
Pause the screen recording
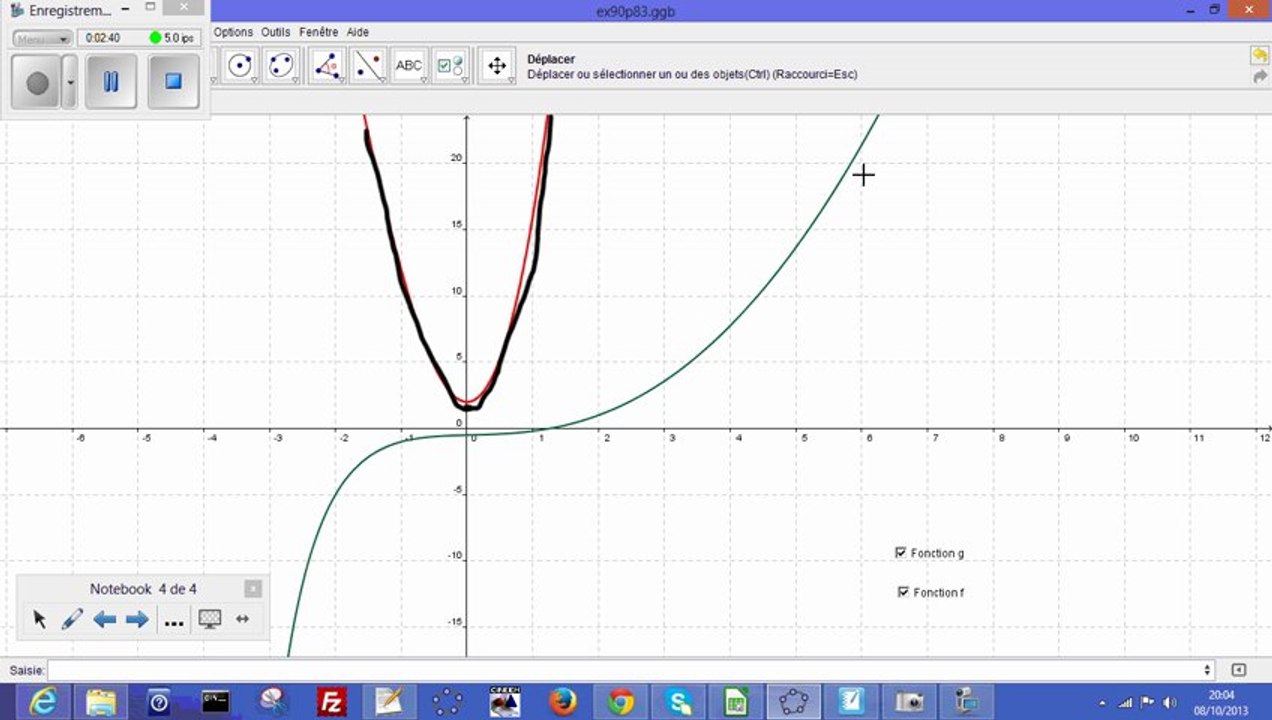(111, 82)
